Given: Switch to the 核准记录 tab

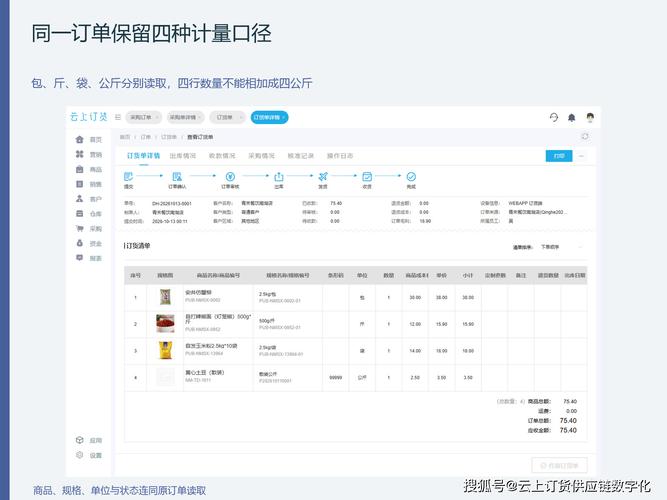Looking at the screenshot, I should coord(301,156).
